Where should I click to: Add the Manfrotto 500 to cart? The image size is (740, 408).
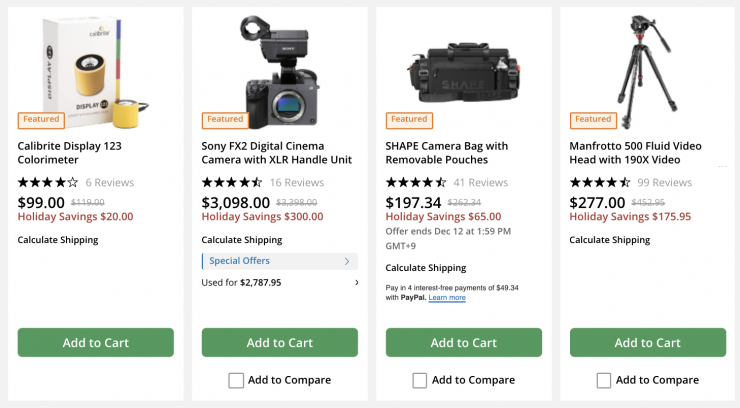647,343
